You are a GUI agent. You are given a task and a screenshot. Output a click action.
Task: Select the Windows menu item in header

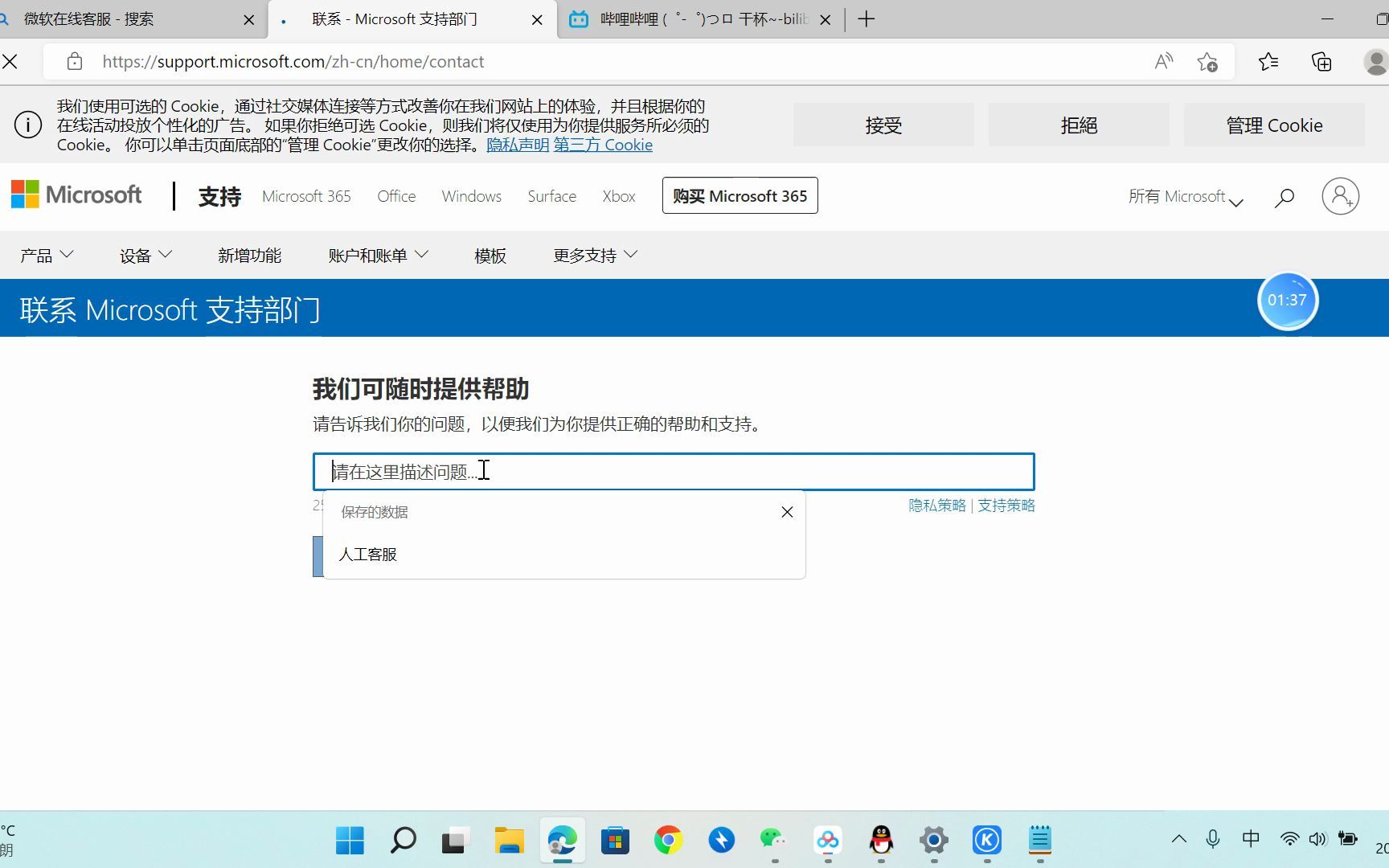[471, 195]
